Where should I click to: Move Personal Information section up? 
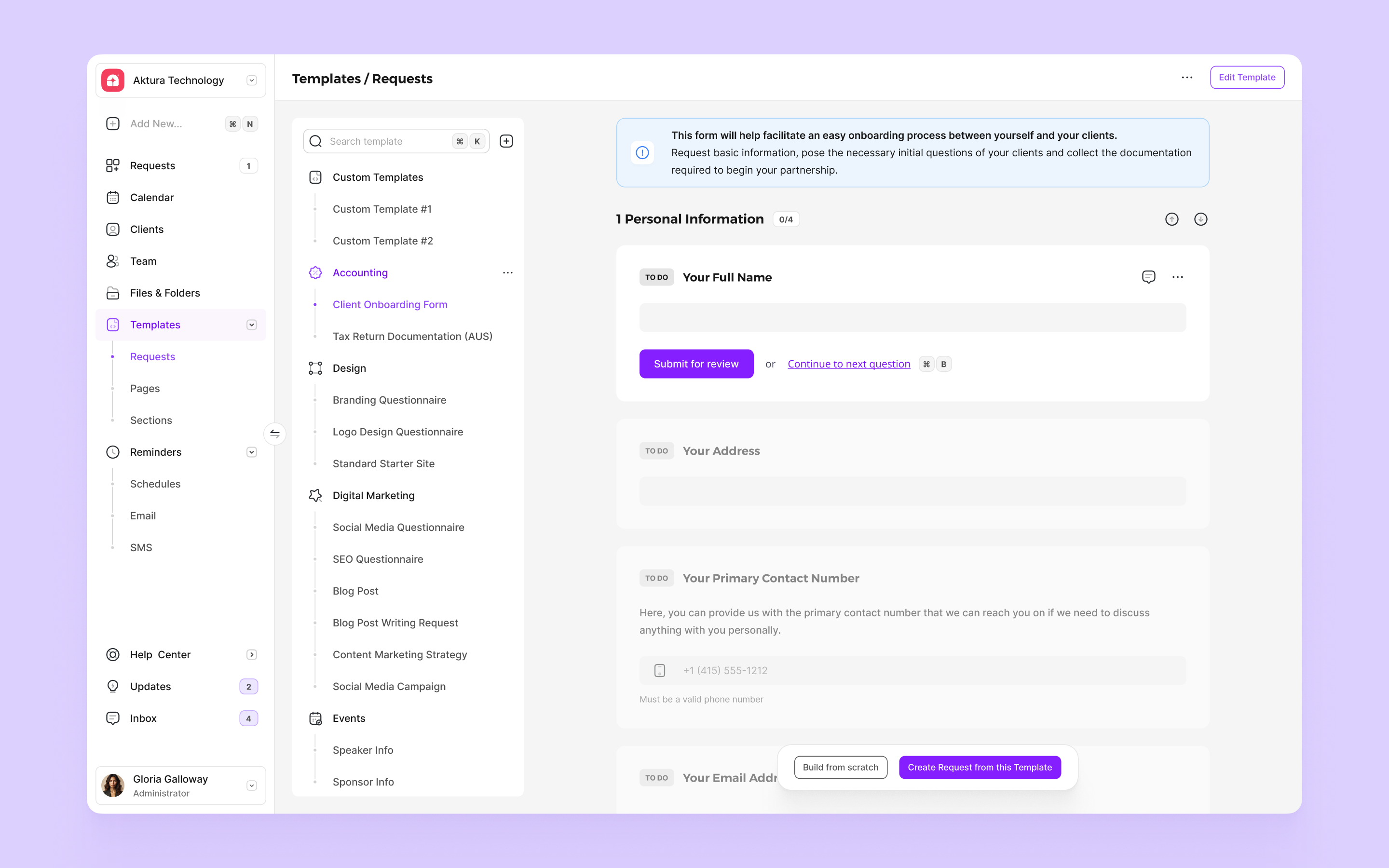click(x=1172, y=219)
